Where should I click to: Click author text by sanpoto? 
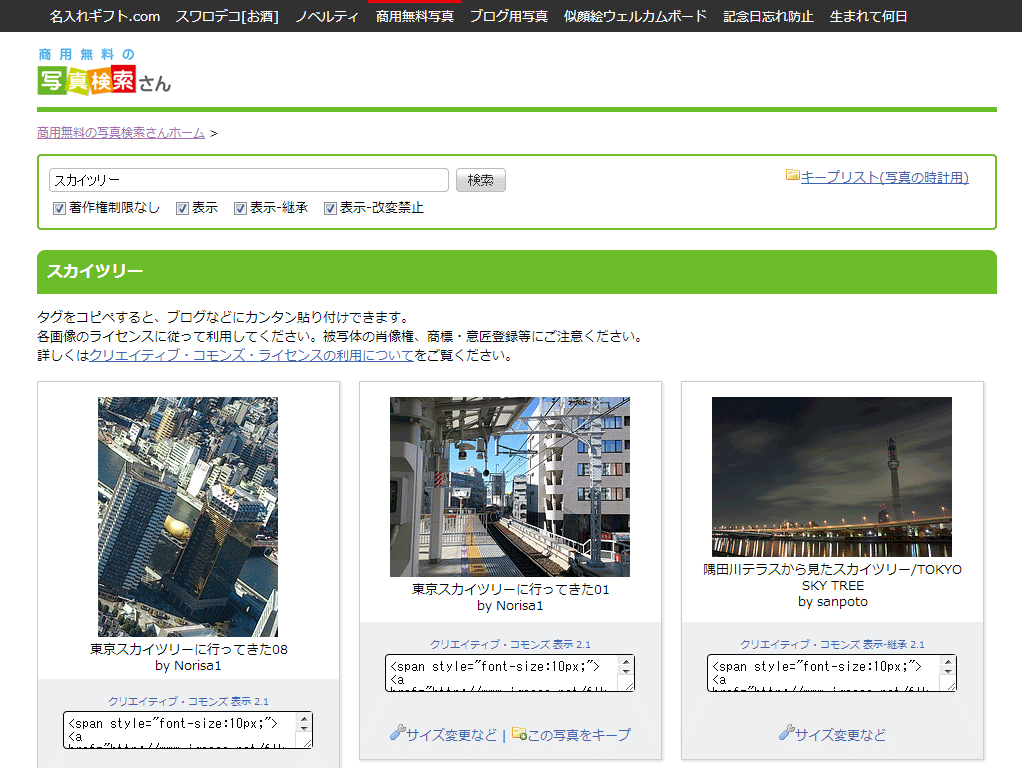coord(832,602)
